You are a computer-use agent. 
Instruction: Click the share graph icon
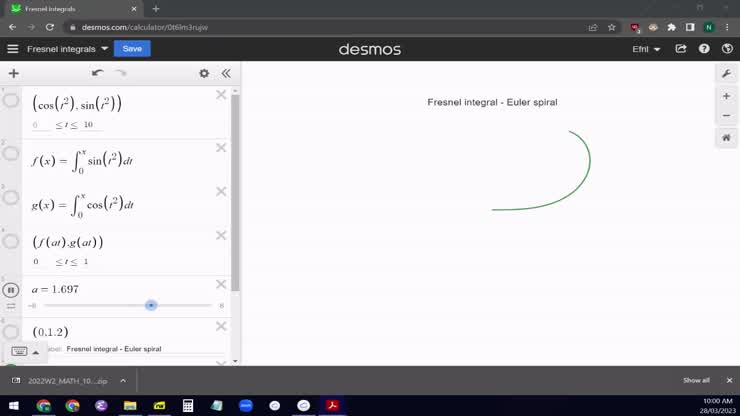coord(681,49)
